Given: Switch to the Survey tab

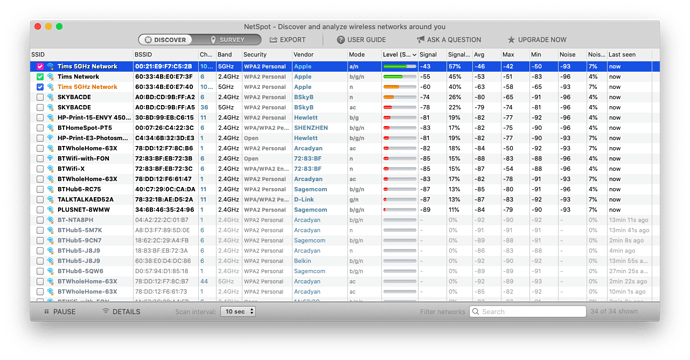Looking at the screenshot, I should coord(227,40).
